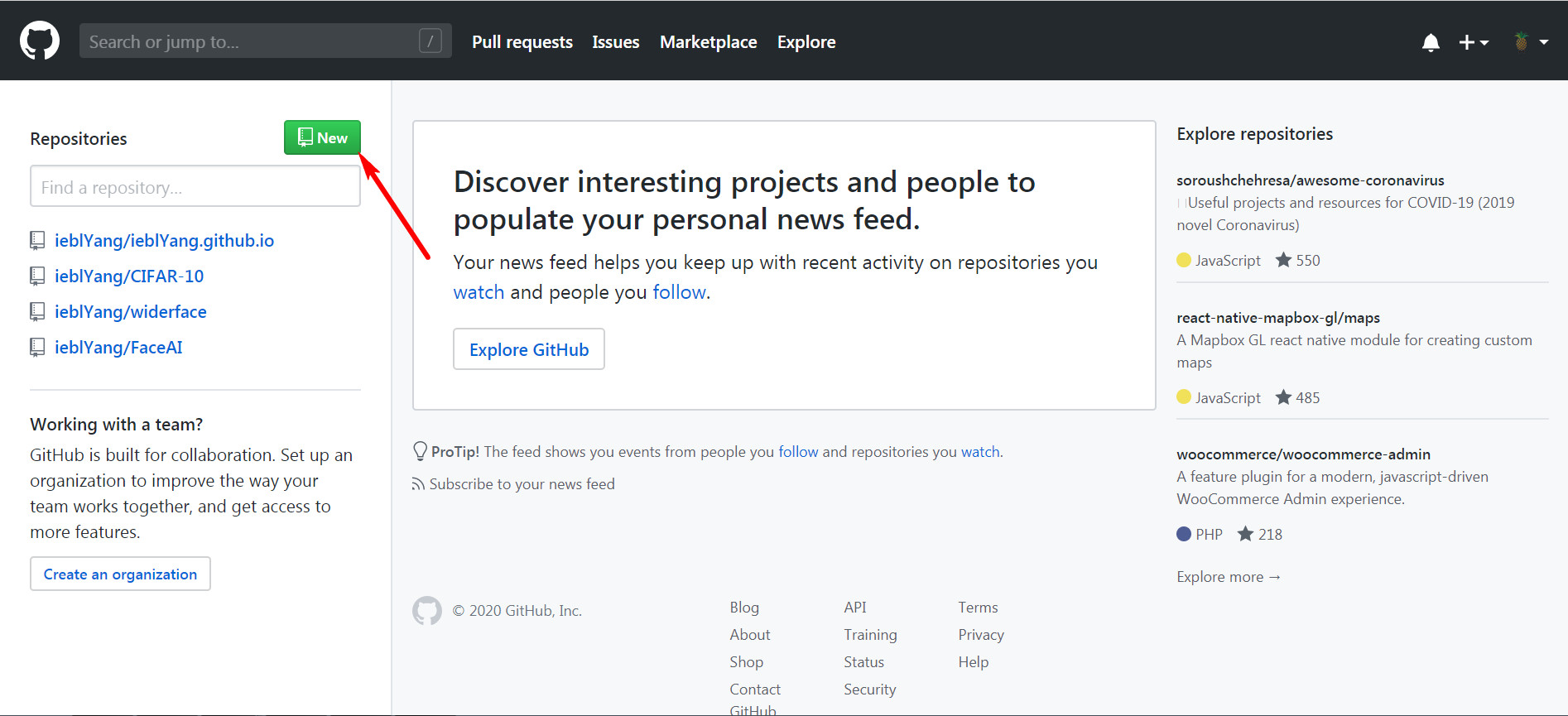The height and width of the screenshot is (716, 1568).
Task: Click the gray GitHub logo in footer
Action: point(427,611)
